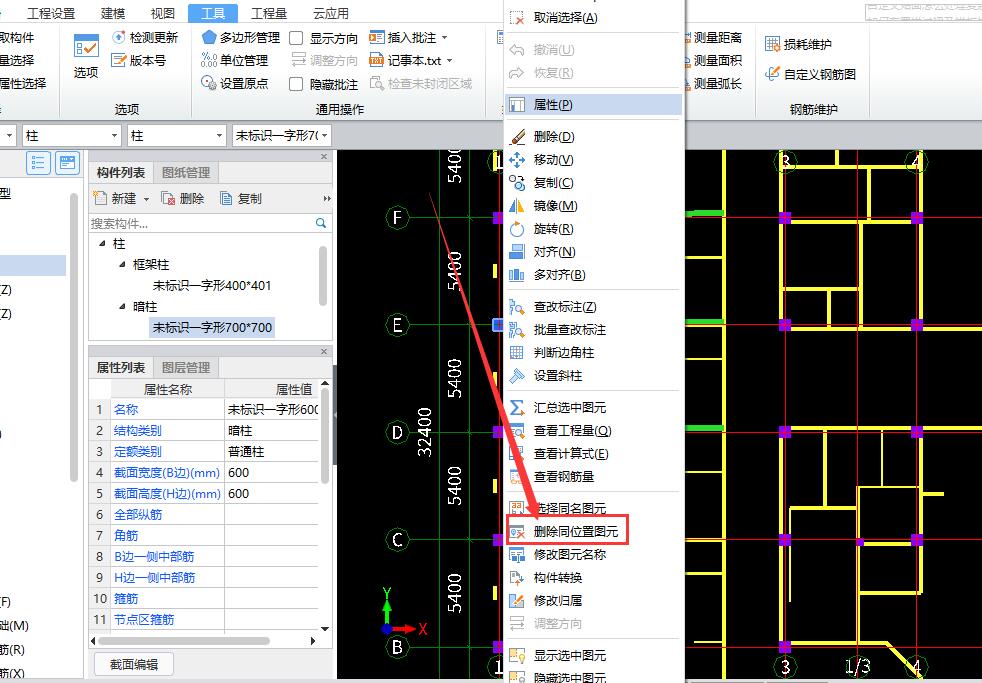Click 截面宽度(B边)(mm) property link

(x=167, y=473)
